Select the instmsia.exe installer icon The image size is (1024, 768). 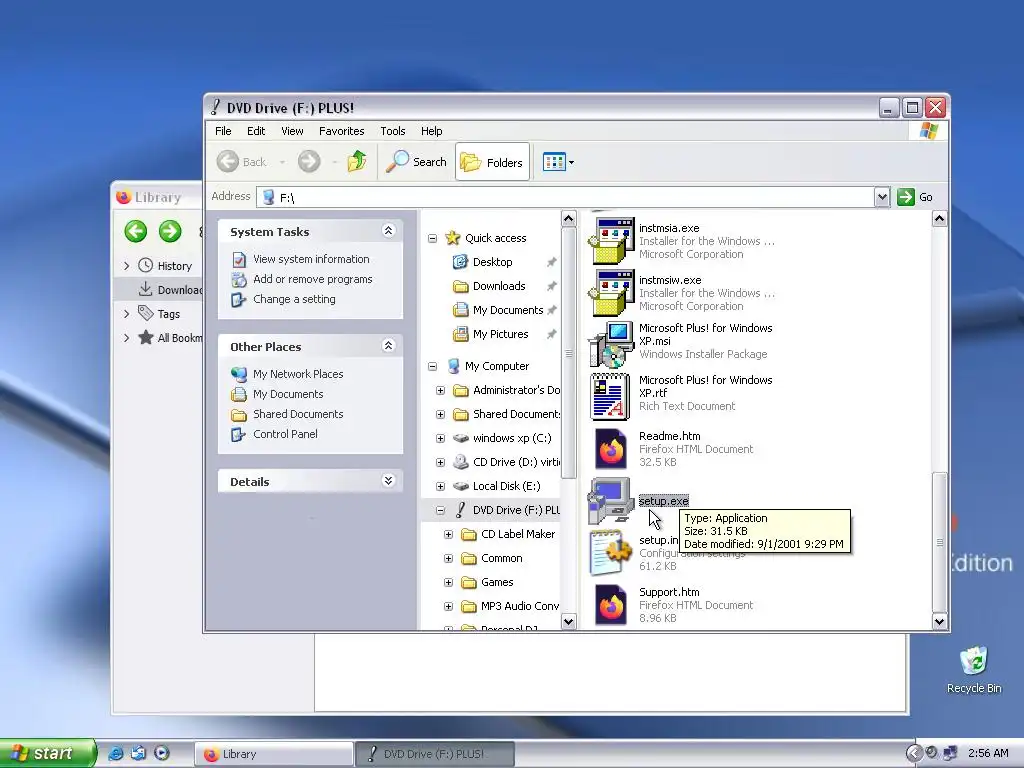[x=611, y=241]
